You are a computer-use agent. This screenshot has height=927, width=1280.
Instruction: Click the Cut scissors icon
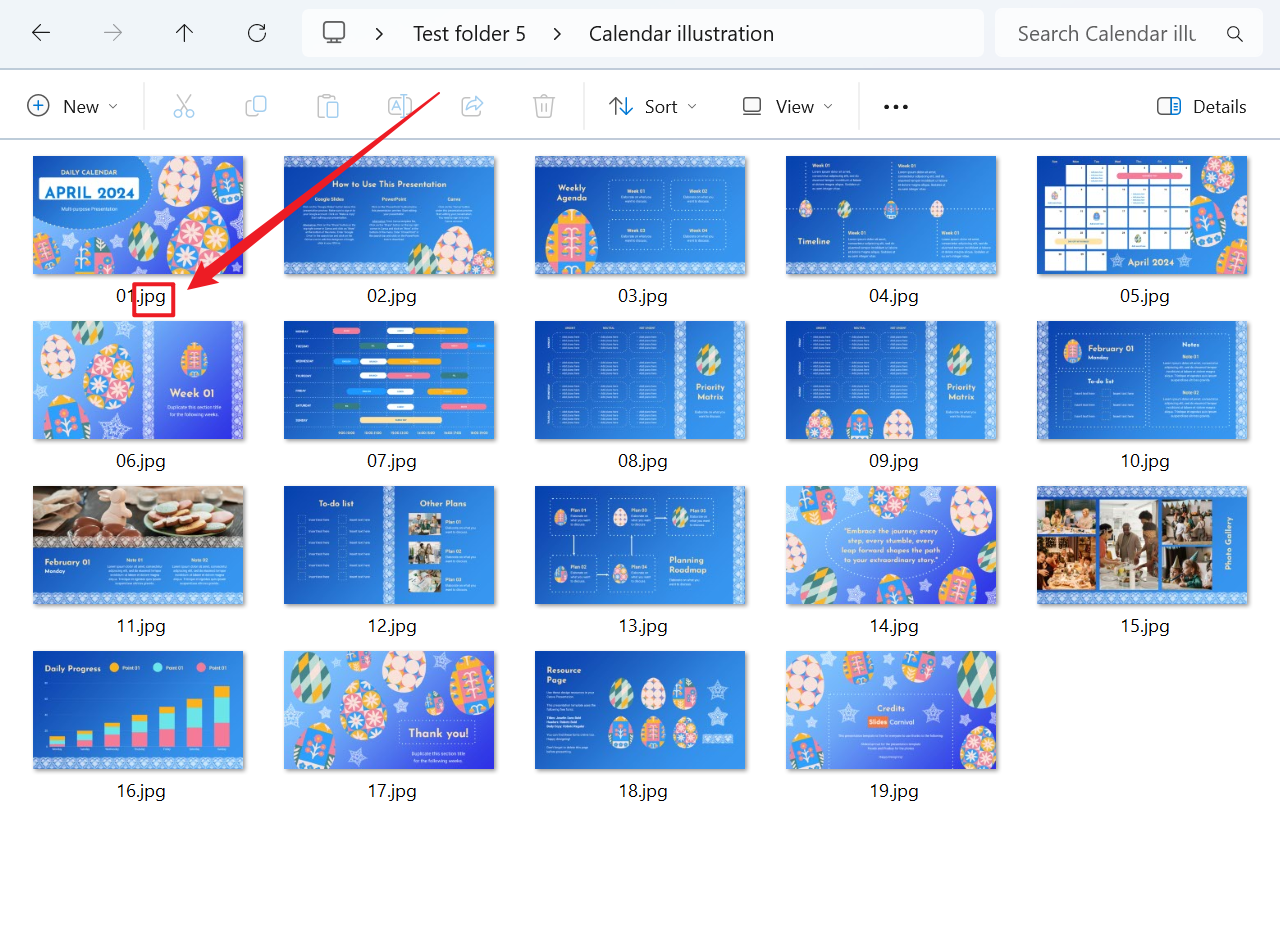point(184,106)
